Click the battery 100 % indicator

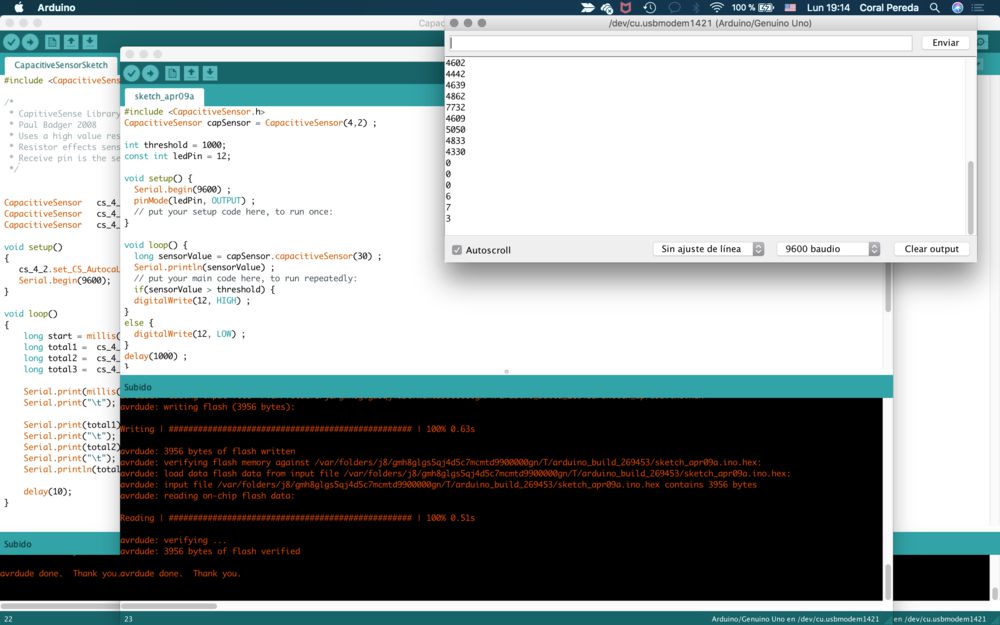[x=753, y=8]
